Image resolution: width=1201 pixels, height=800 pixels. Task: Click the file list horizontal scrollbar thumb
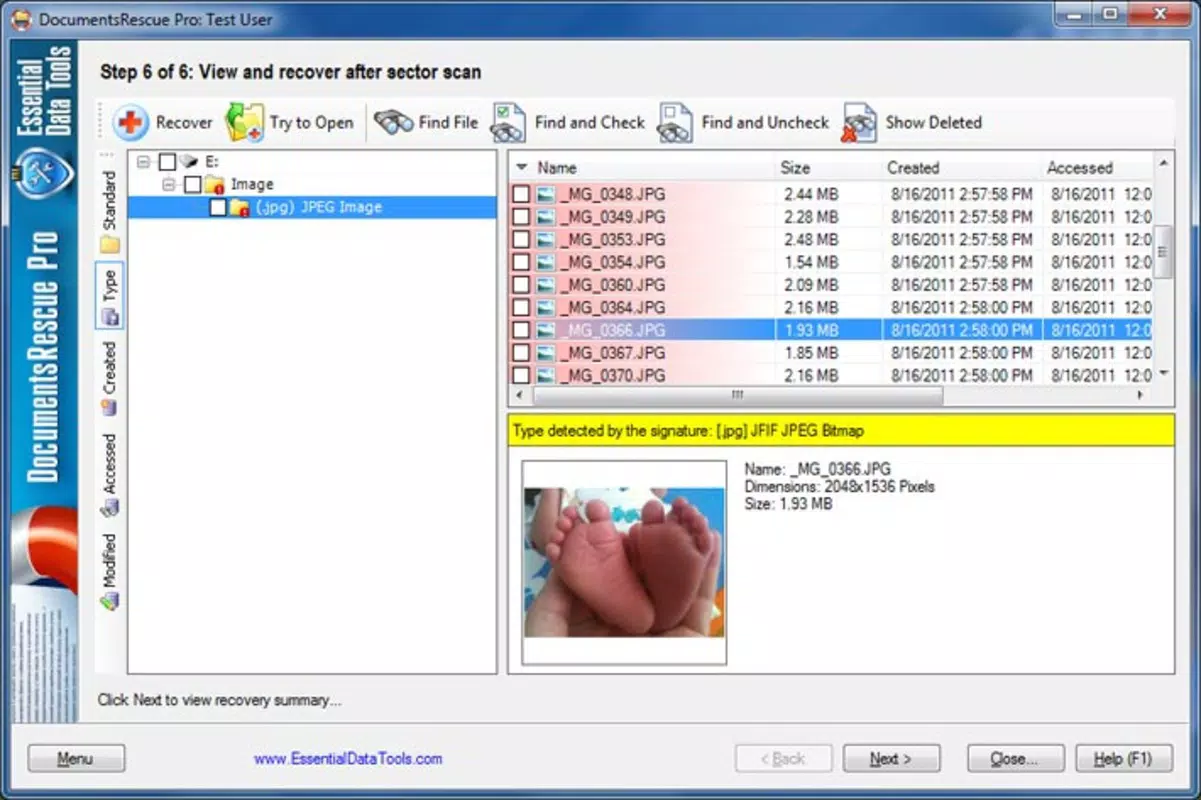(x=737, y=395)
